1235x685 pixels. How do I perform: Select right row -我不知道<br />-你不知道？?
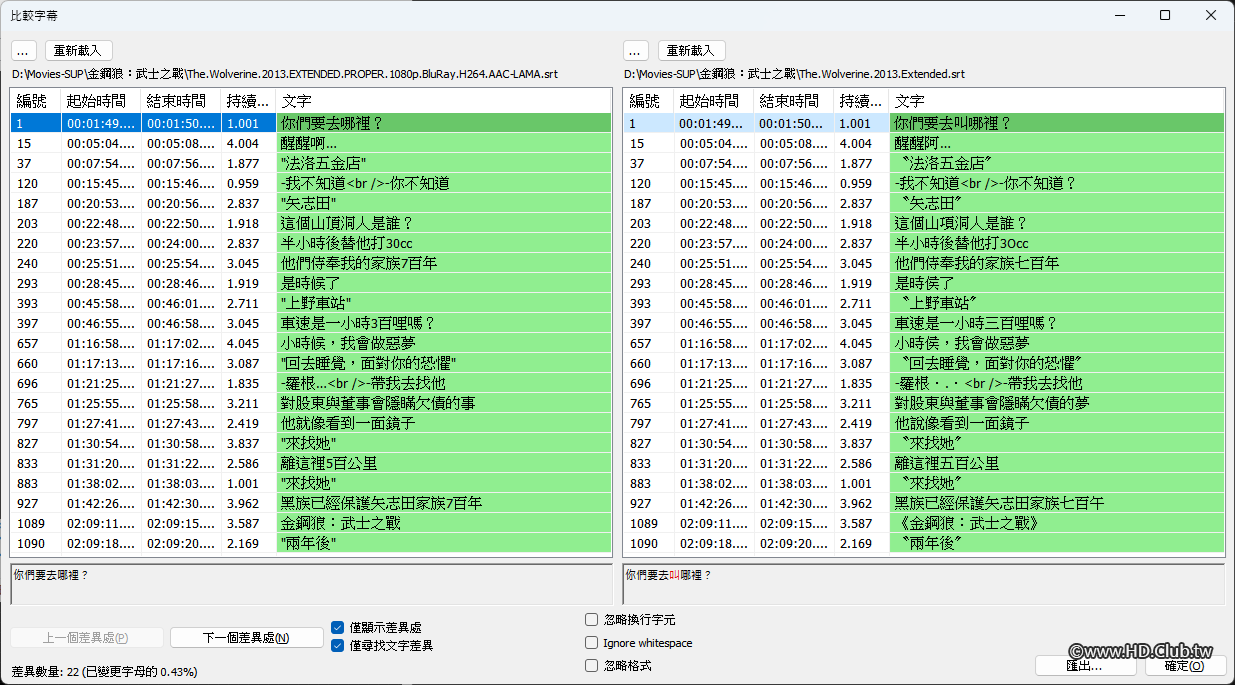click(x=924, y=183)
